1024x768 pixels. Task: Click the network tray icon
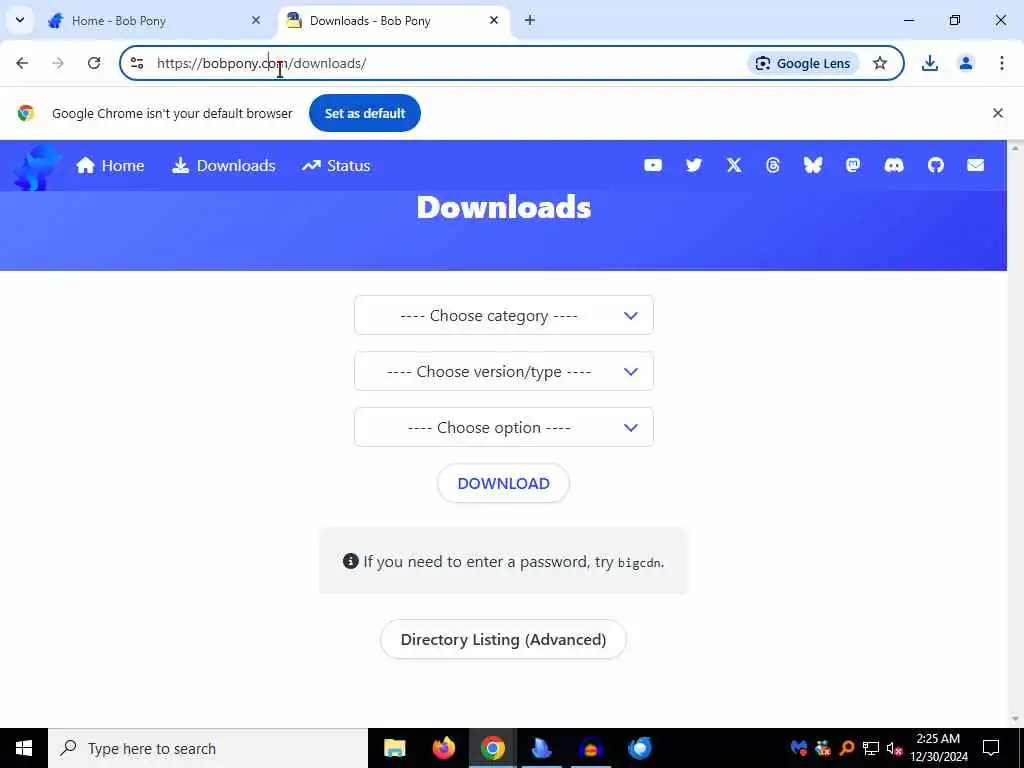point(871,748)
